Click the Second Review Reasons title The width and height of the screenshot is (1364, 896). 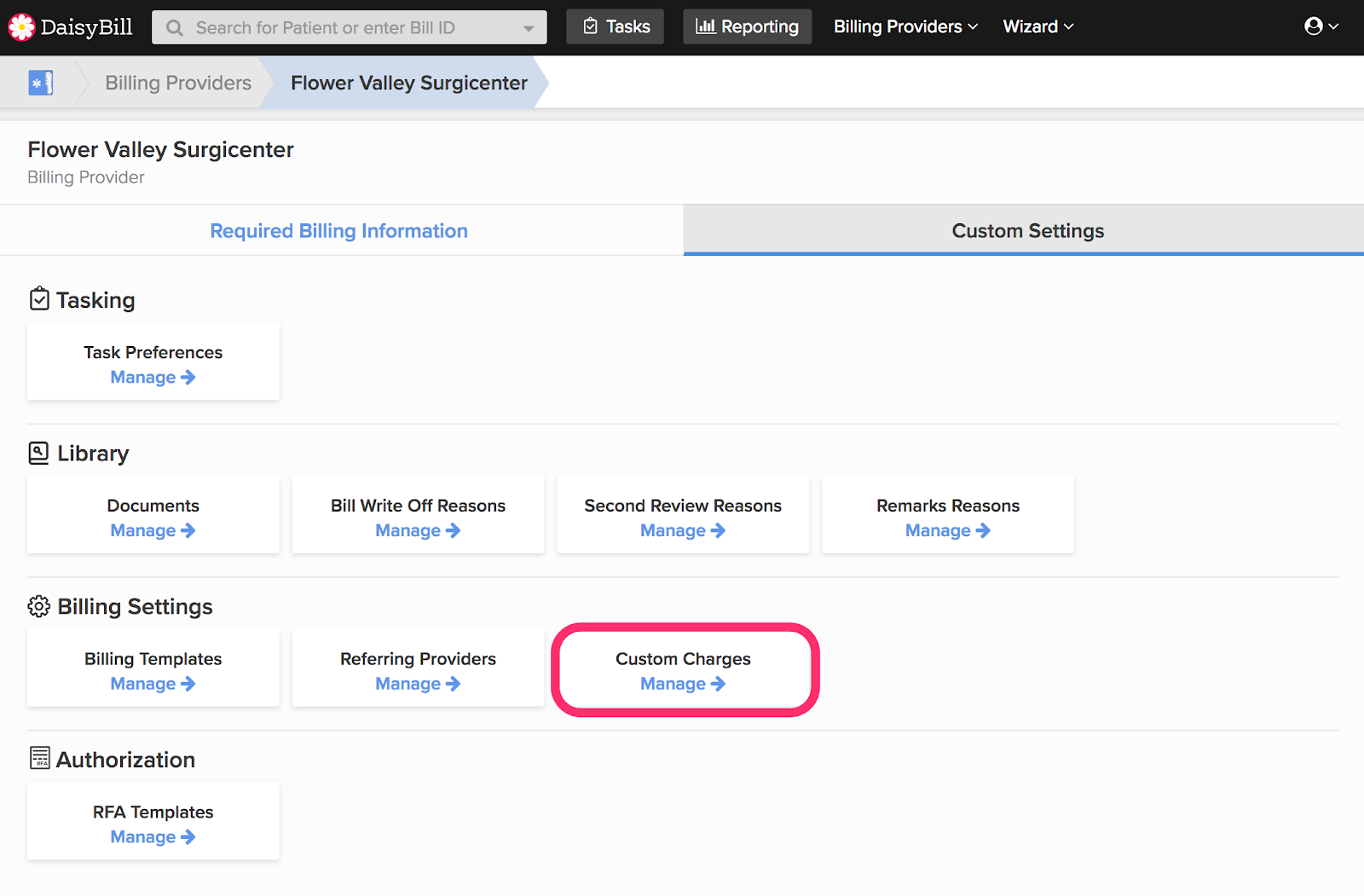(683, 506)
